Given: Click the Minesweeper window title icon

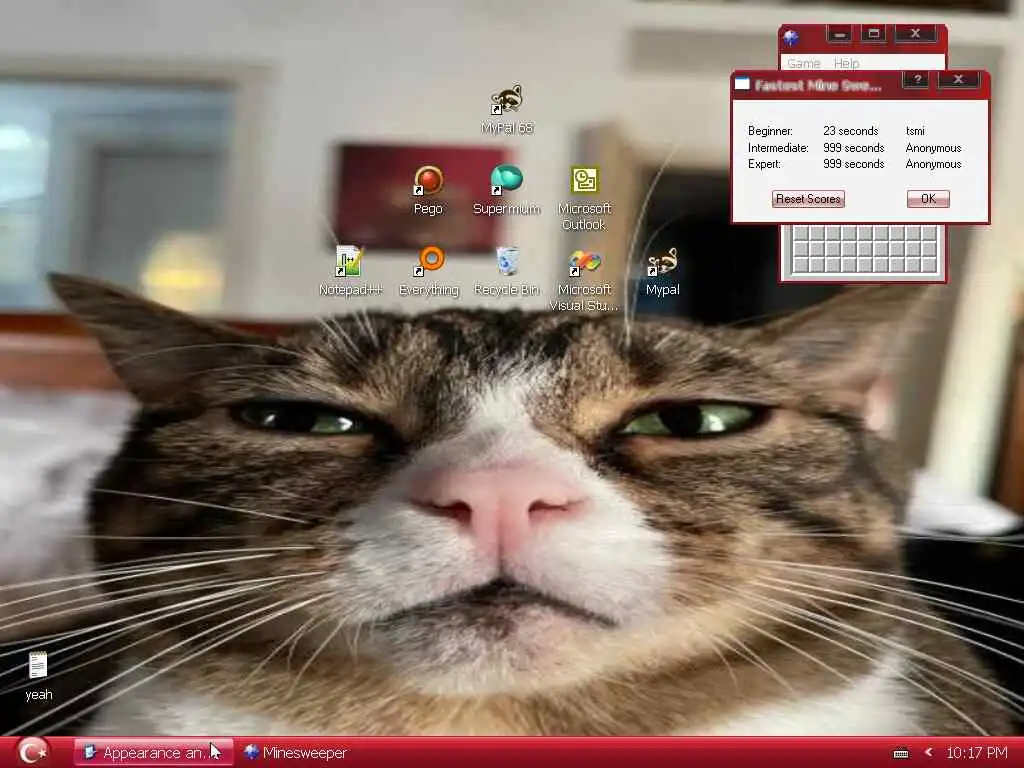Looking at the screenshot, I should 791,37.
